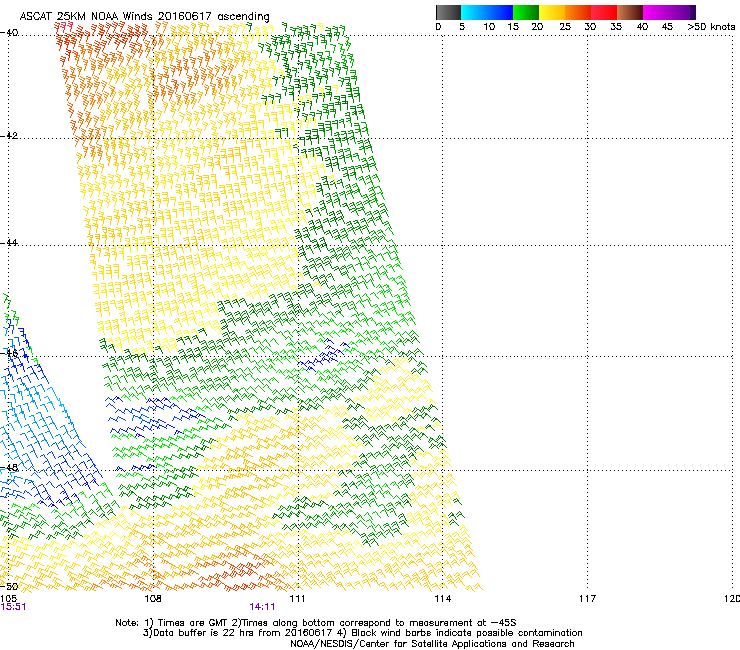Click the brown 35-40 knots legend swatch

tap(630, 12)
